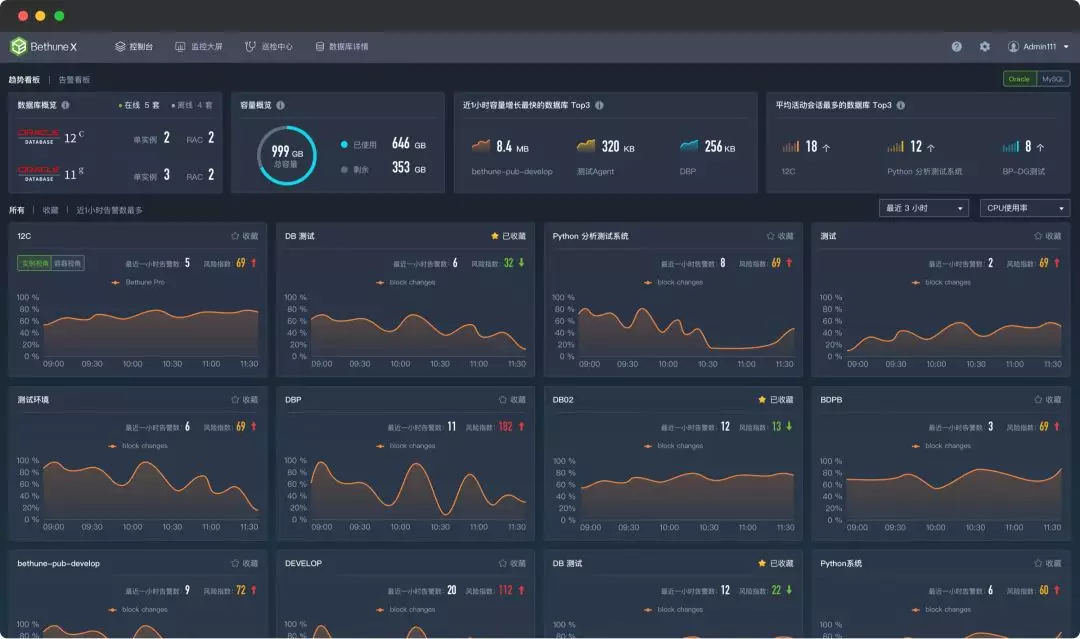Favorite the 12C card with star 收藏
This screenshot has height=639, width=1080.
tap(245, 236)
